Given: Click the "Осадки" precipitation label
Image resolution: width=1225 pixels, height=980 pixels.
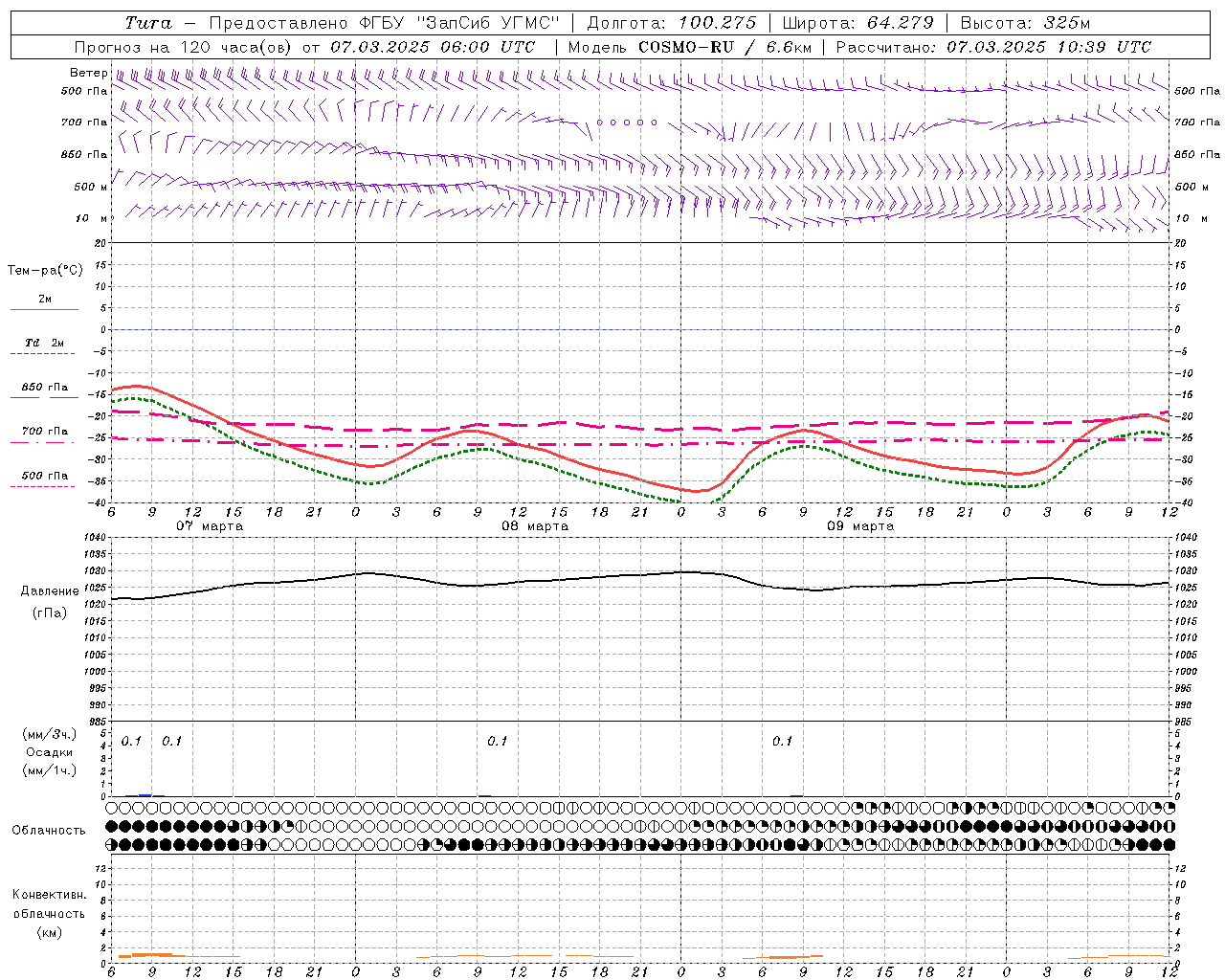Looking at the screenshot, I should [x=49, y=752].
